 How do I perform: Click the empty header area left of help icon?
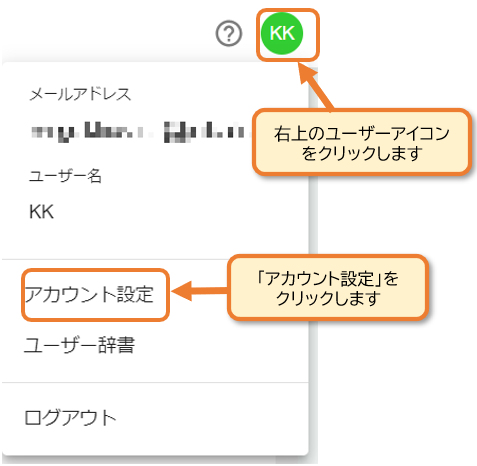pos(107,33)
